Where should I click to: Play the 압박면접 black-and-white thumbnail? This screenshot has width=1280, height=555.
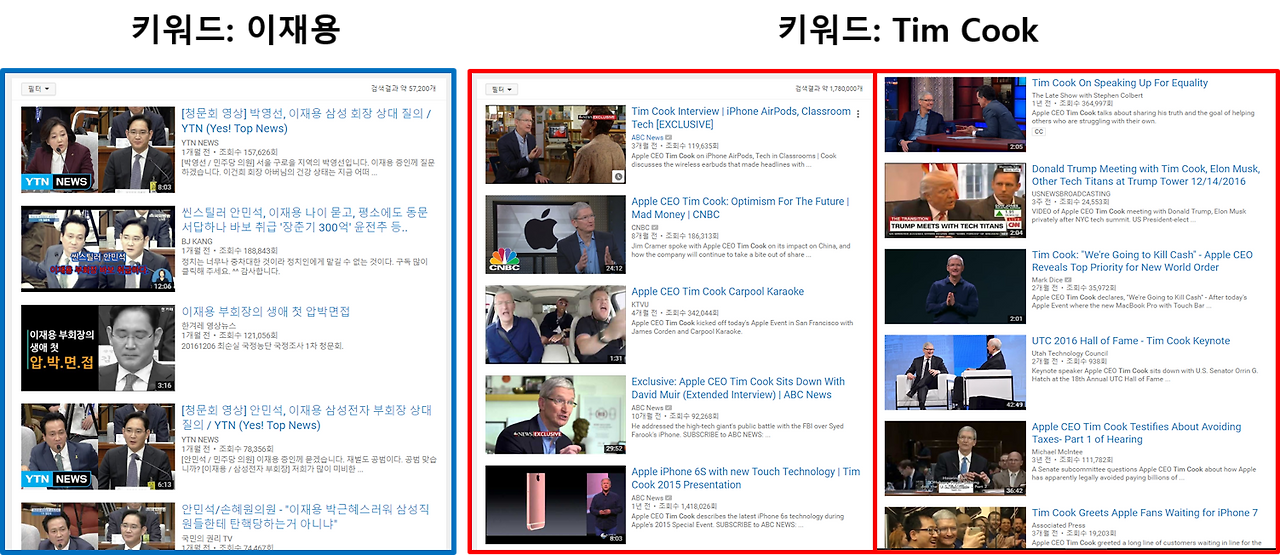tap(98, 347)
